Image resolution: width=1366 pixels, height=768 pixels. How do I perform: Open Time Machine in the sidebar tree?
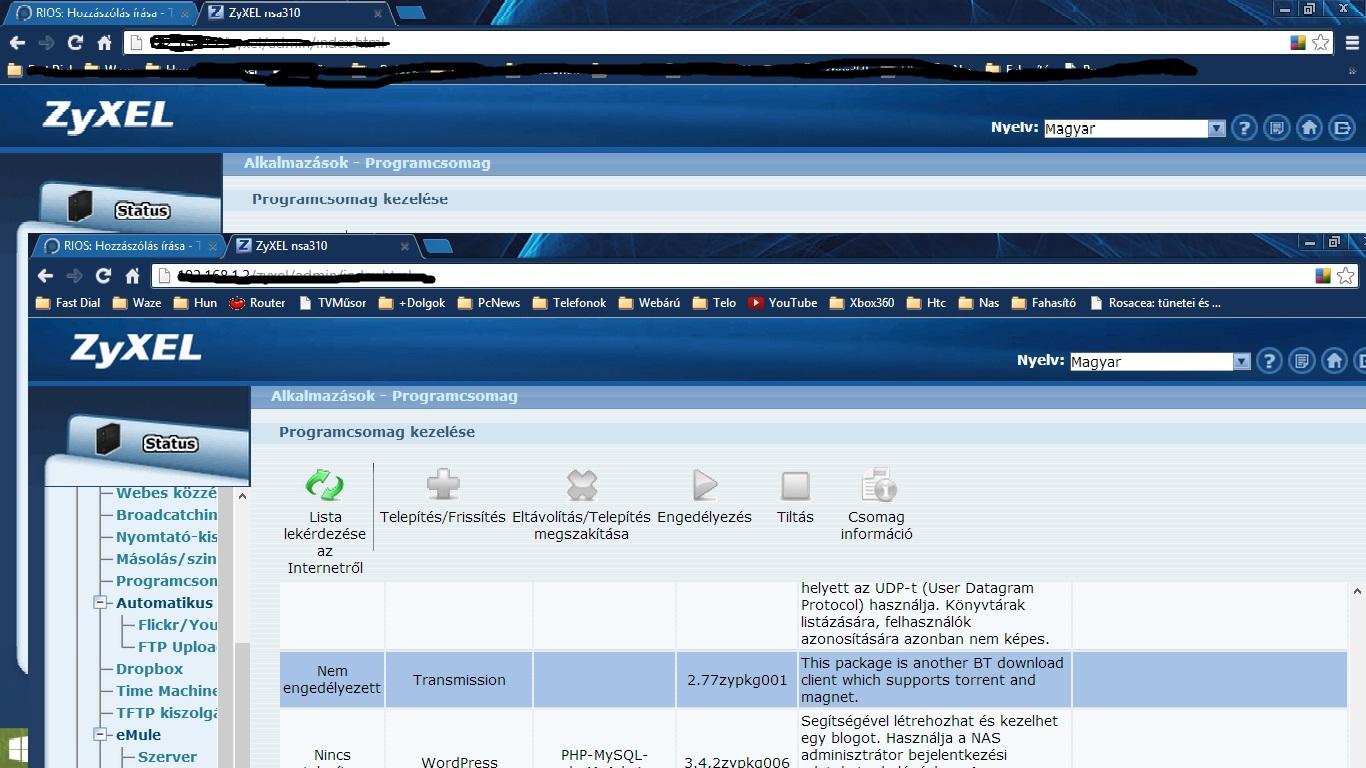166,691
